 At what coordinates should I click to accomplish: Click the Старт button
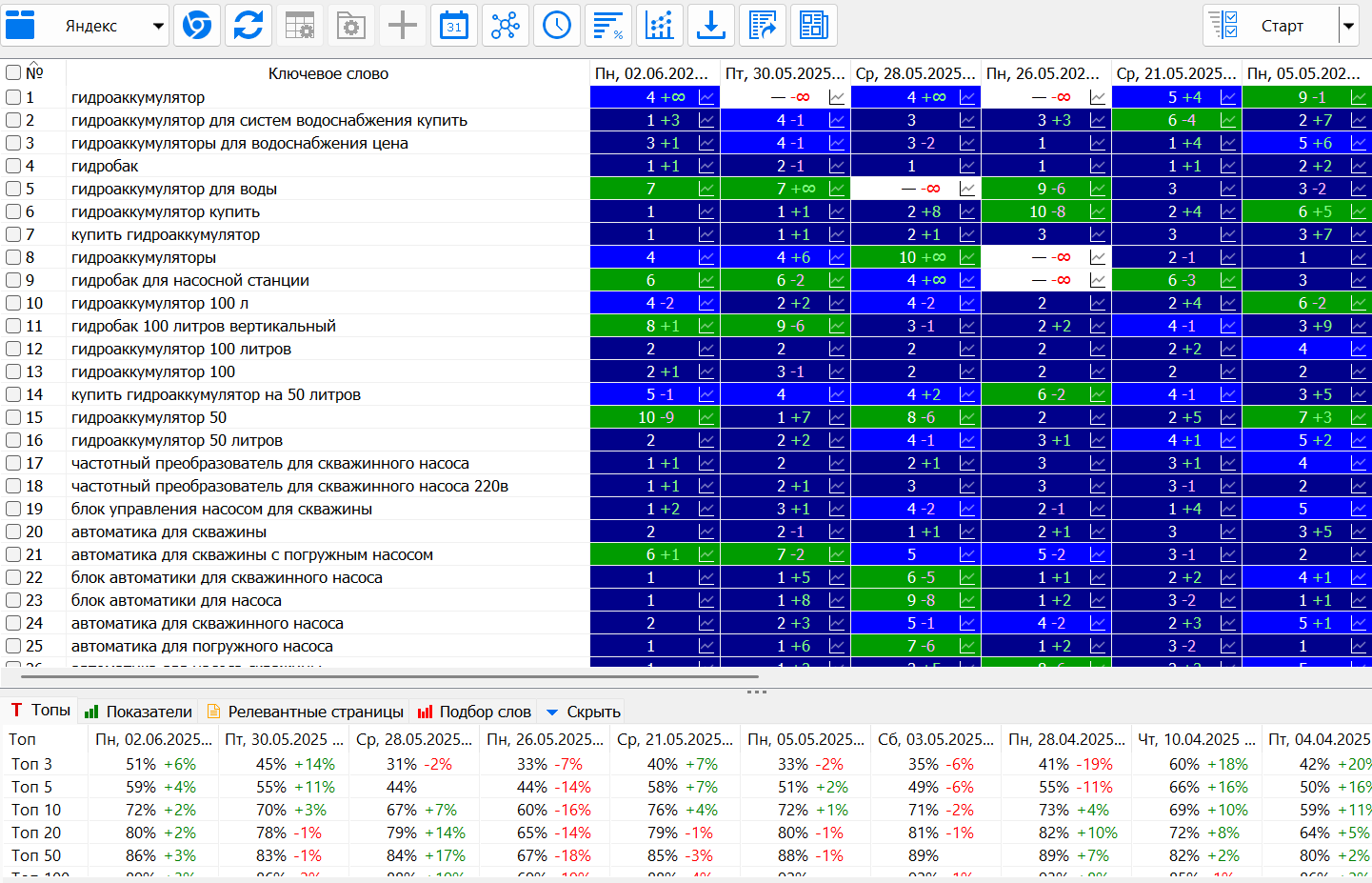(1270, 26)
